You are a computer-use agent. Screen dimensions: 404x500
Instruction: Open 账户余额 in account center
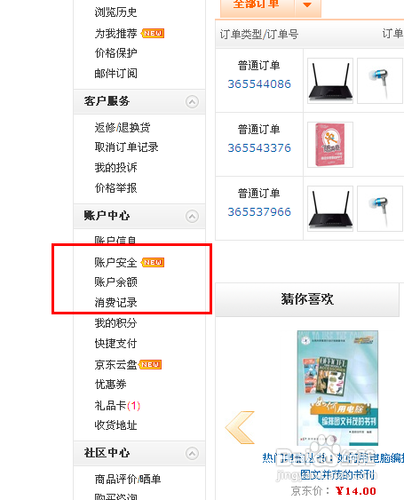click(116, 282)
